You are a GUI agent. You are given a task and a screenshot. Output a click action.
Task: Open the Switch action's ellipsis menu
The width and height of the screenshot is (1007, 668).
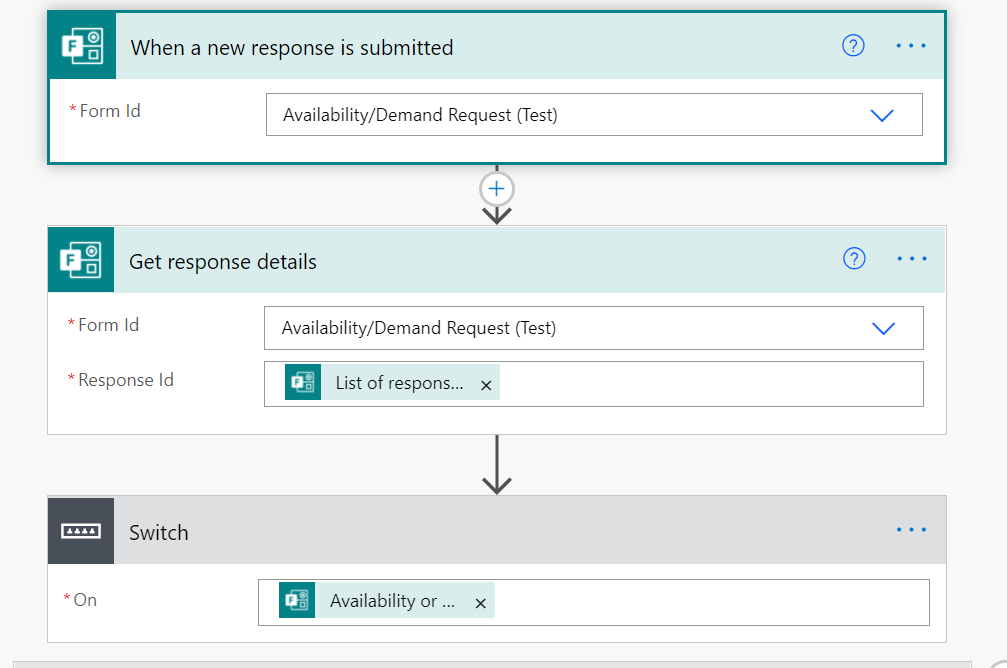[911, 532]
